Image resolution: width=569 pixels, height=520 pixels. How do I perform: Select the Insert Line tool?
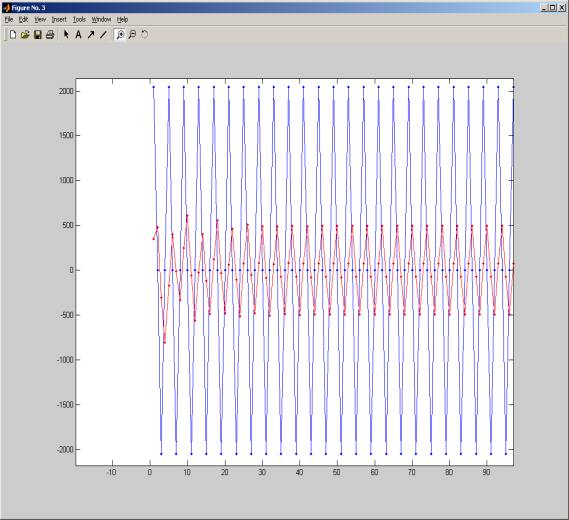point(103,34)
